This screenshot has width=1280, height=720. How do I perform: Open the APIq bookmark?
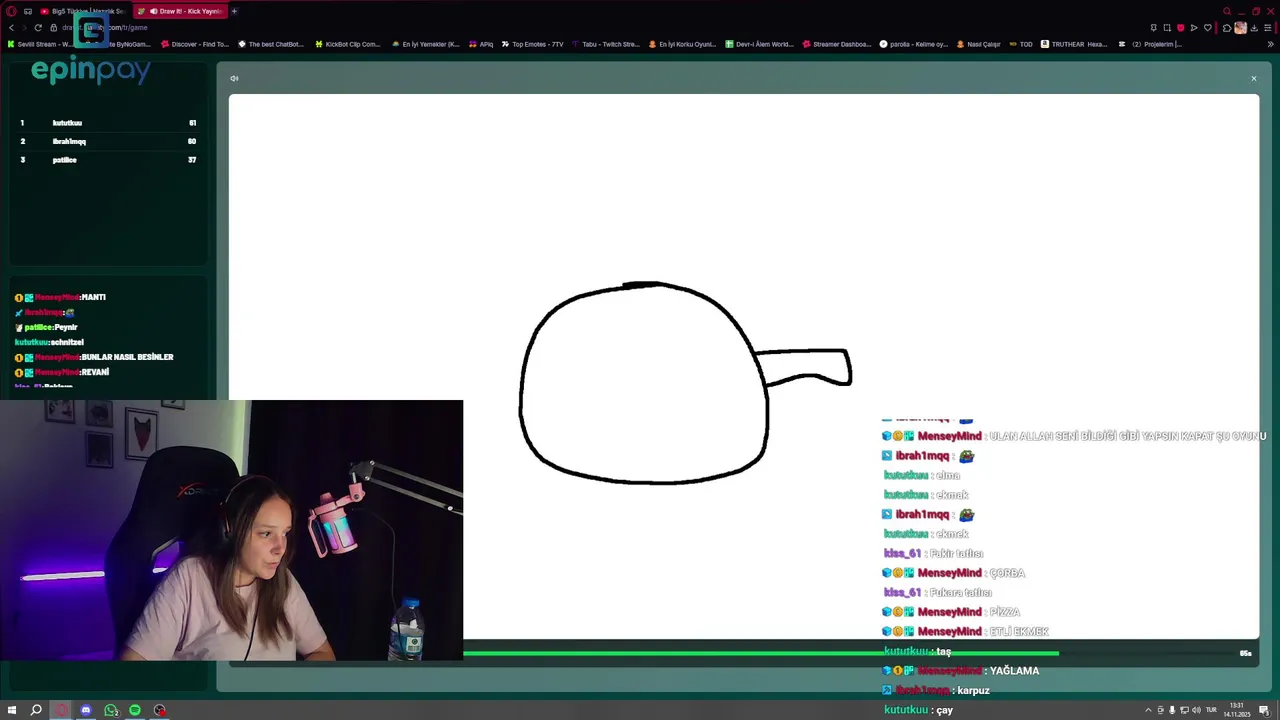pos(481,44)
